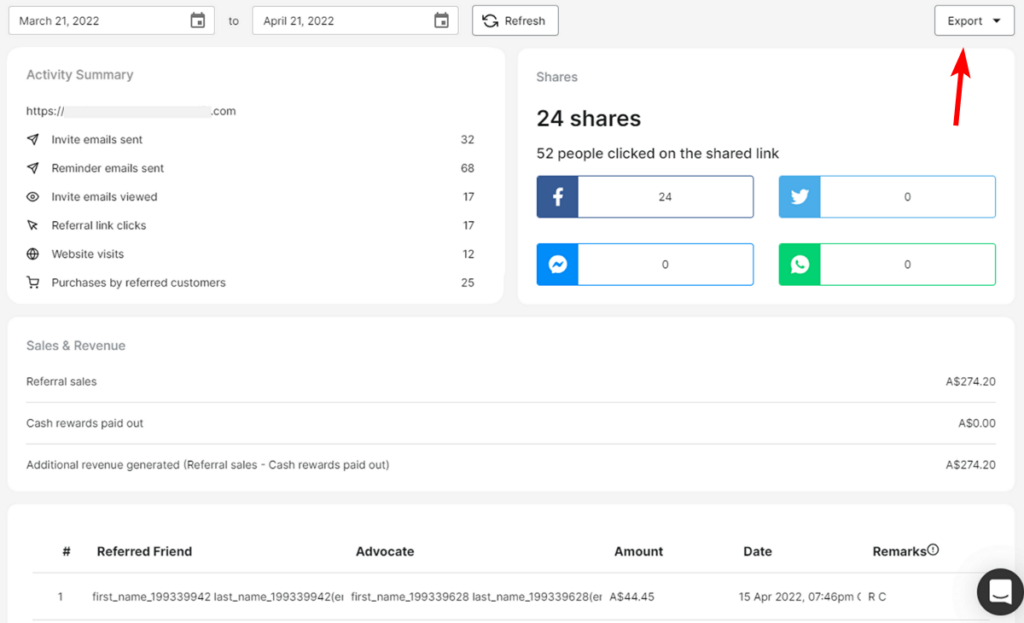
Task: Click the Refresh button
Action: click(x=514, y=20)
